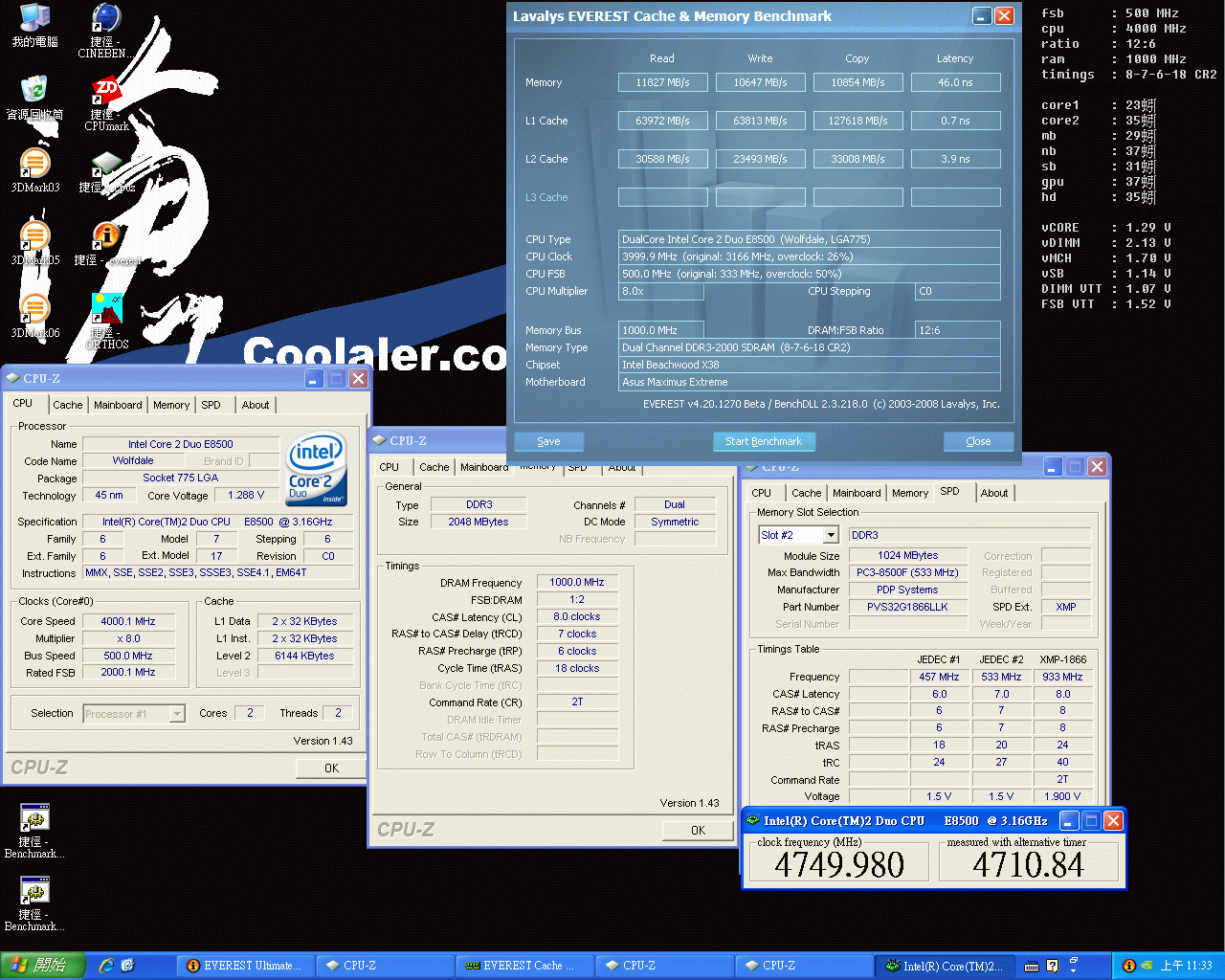The image size is (1225, 980).
Task: Click the Internet Explorer quick launch icon
Action: click(x=106, y=966)
